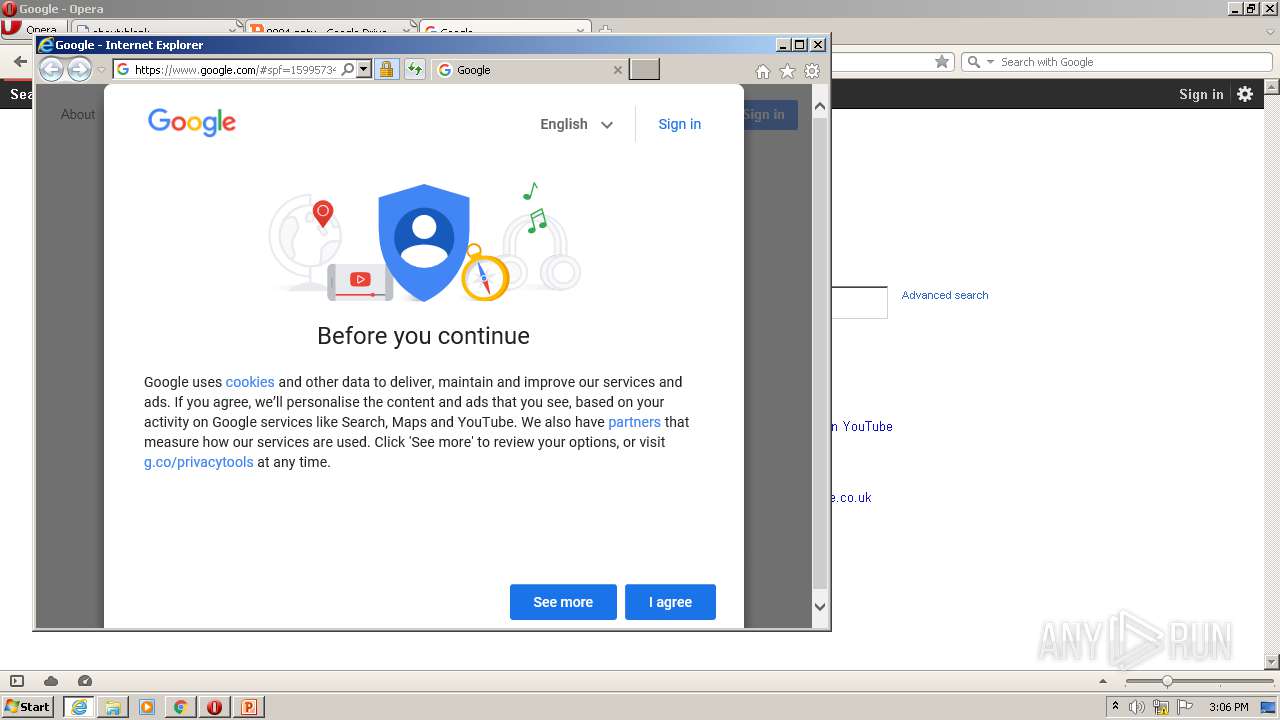The width and height of the screenshot is (1280, 720).
Task: Click the I agree button
Action: (x=670, y=602)
